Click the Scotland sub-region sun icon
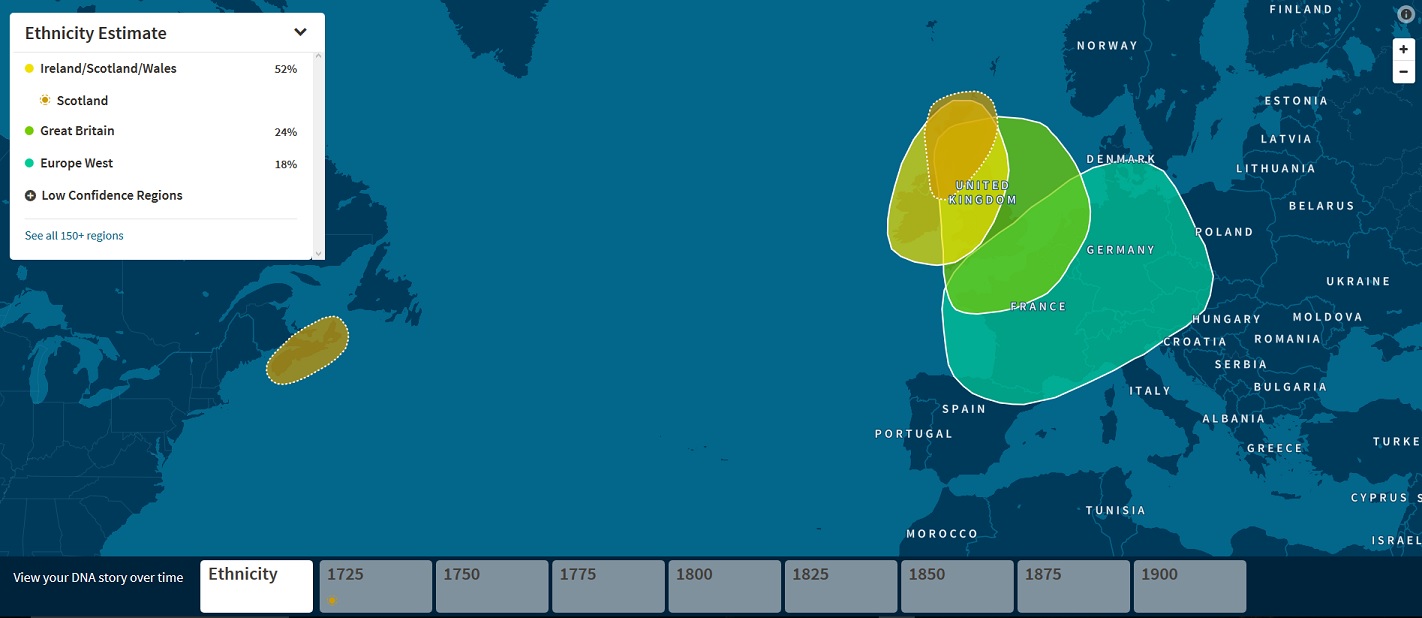 (44, 99)
